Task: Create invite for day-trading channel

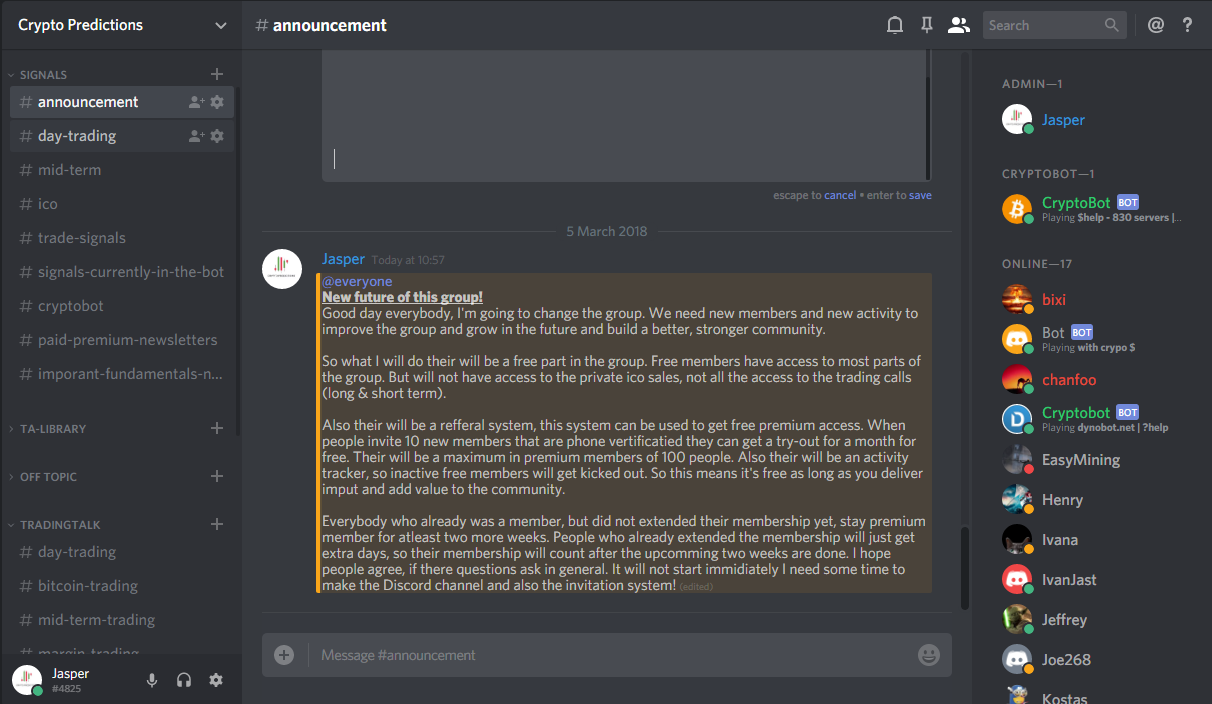Action: coord(196,136)
